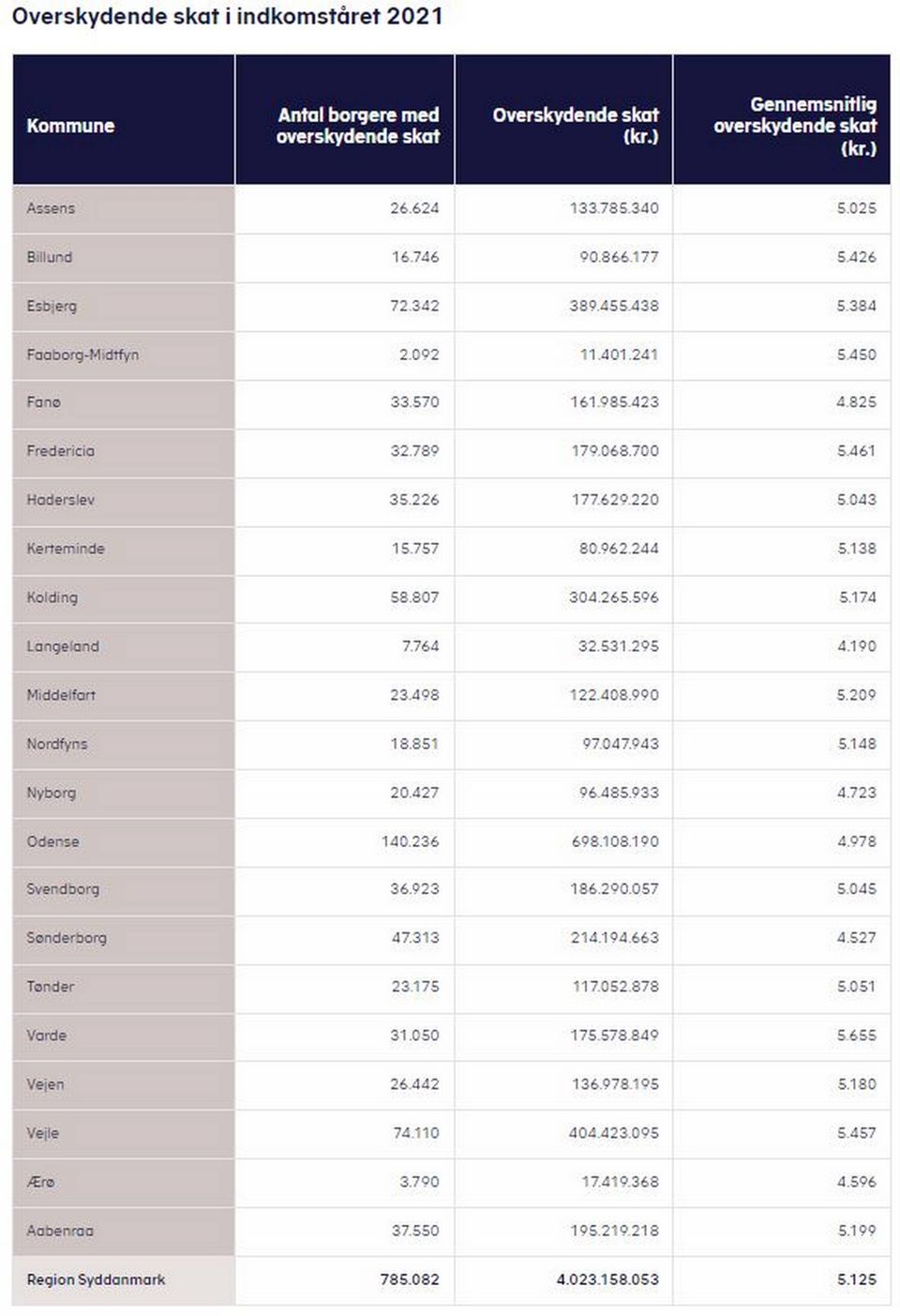
Task: Select the Billund kommune cell
Action: [123, 257]
